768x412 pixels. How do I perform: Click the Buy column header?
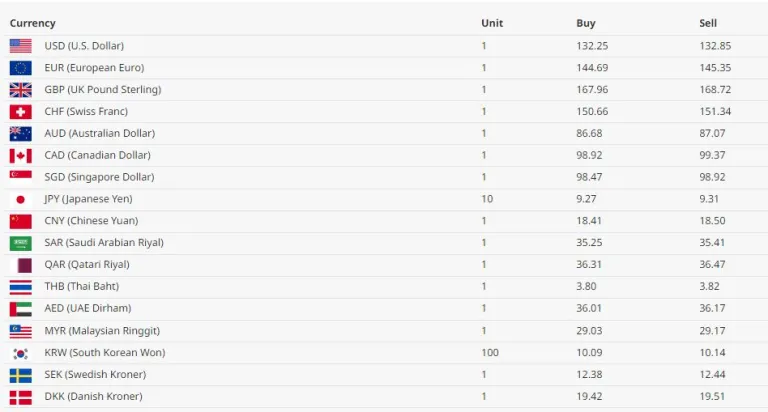[x=586, y=23]
